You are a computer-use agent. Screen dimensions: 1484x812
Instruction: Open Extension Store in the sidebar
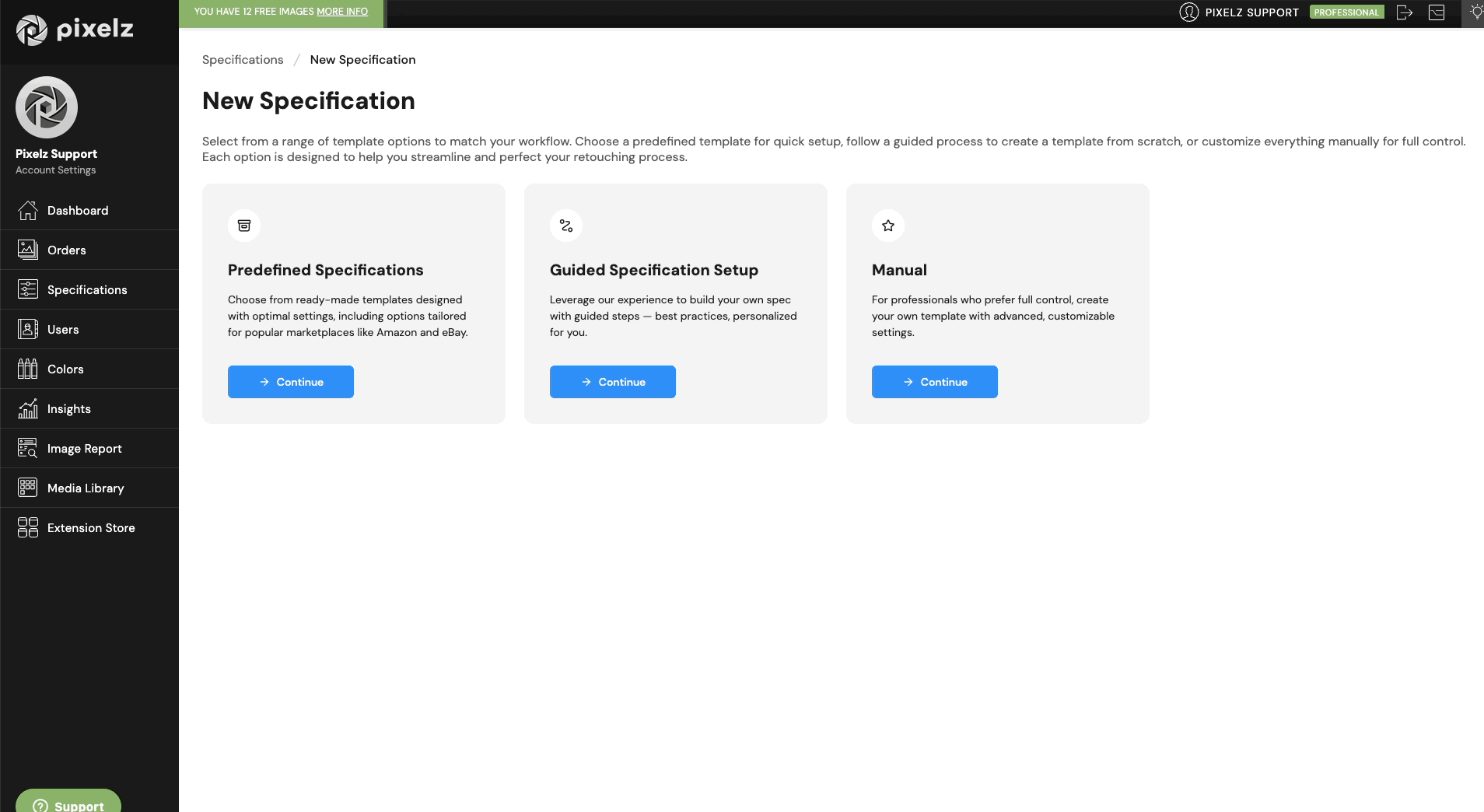tap(89, 528)
